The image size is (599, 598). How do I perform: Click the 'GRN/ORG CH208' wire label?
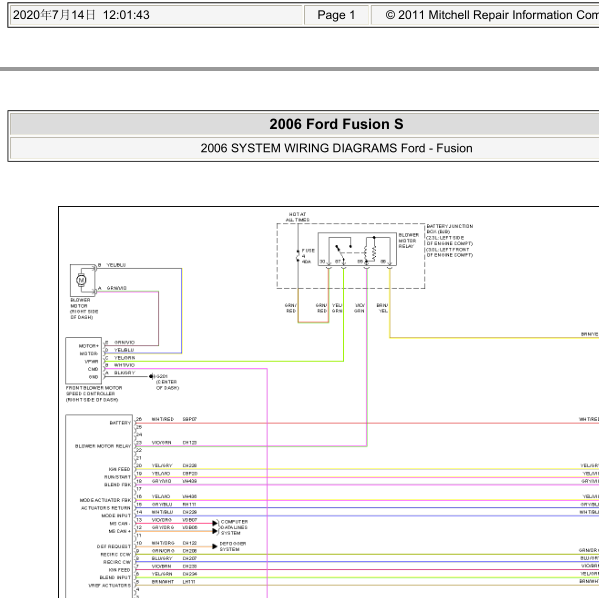coord(174,551)
